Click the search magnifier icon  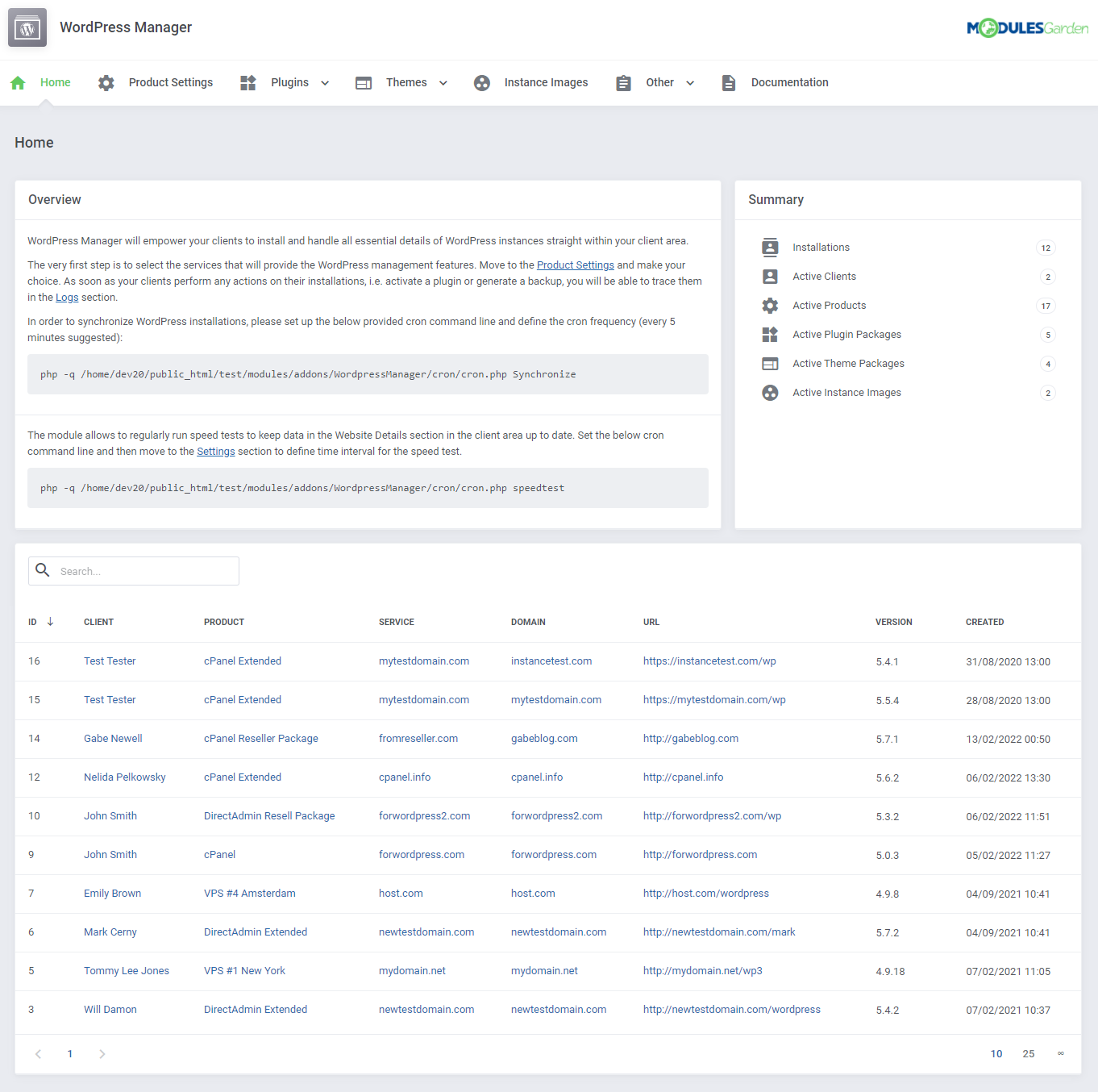[43, 570]
